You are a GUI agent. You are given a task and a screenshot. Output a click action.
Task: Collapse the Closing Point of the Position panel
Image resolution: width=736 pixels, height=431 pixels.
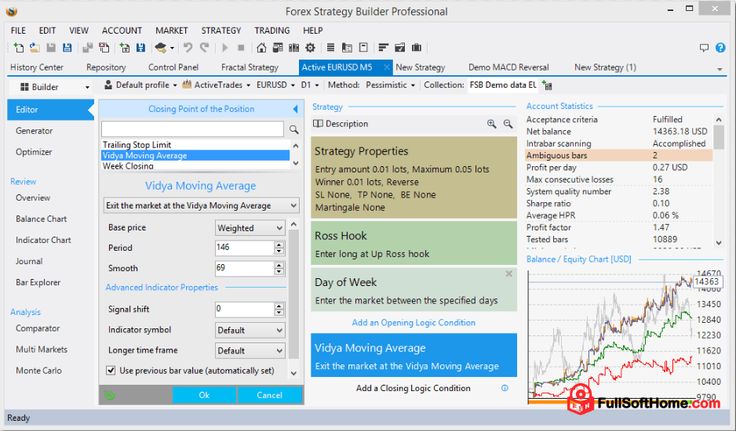[x=295, y=109]
